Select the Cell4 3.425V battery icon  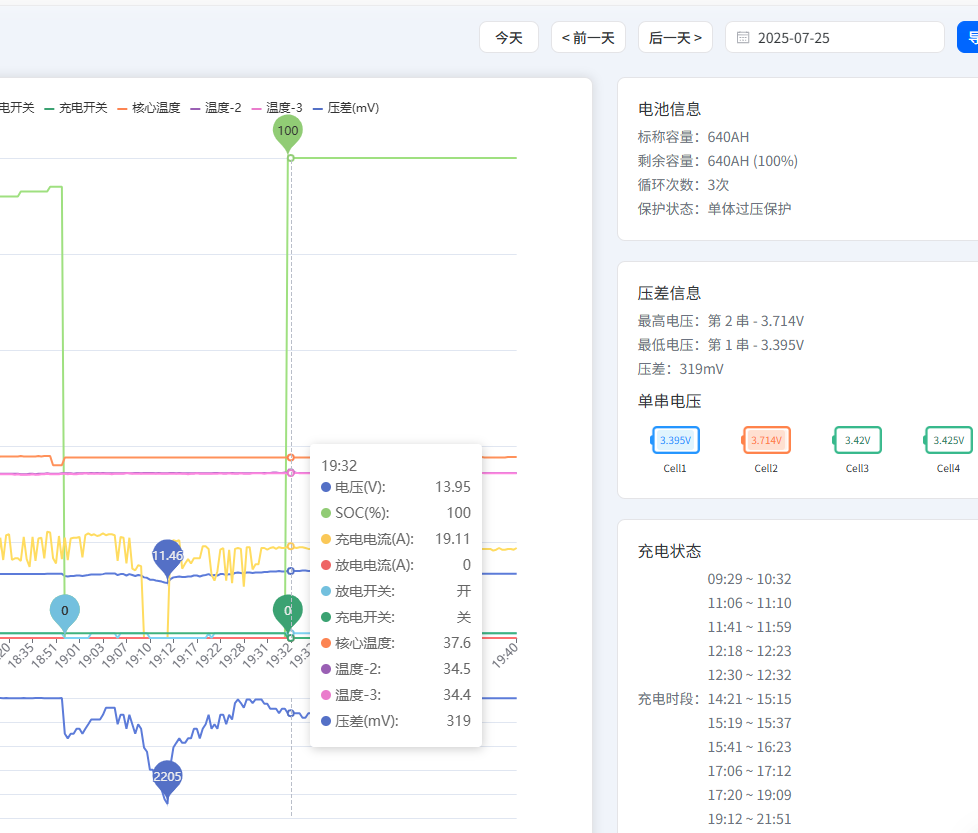click(x=948, y=440)
